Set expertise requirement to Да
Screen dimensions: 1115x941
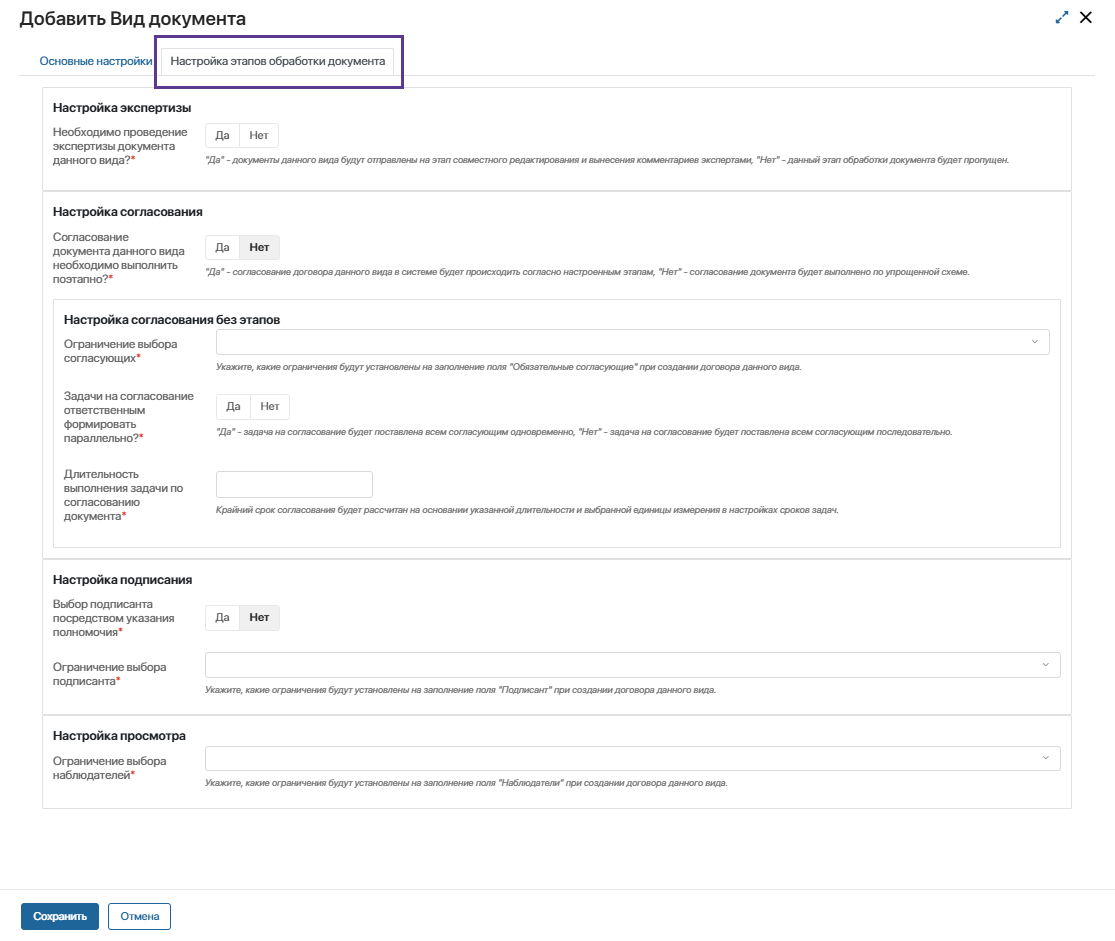pos(222,136)
